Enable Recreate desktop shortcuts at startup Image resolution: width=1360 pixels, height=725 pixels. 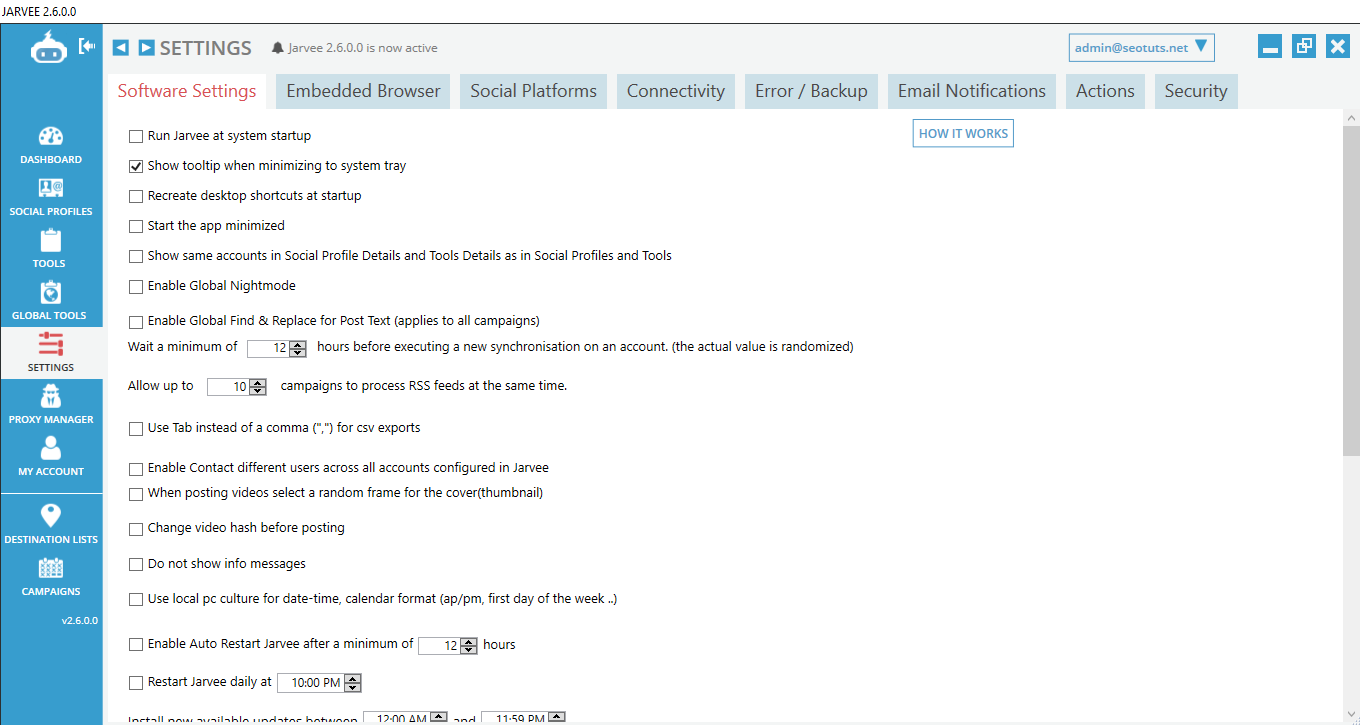(136, 196)
